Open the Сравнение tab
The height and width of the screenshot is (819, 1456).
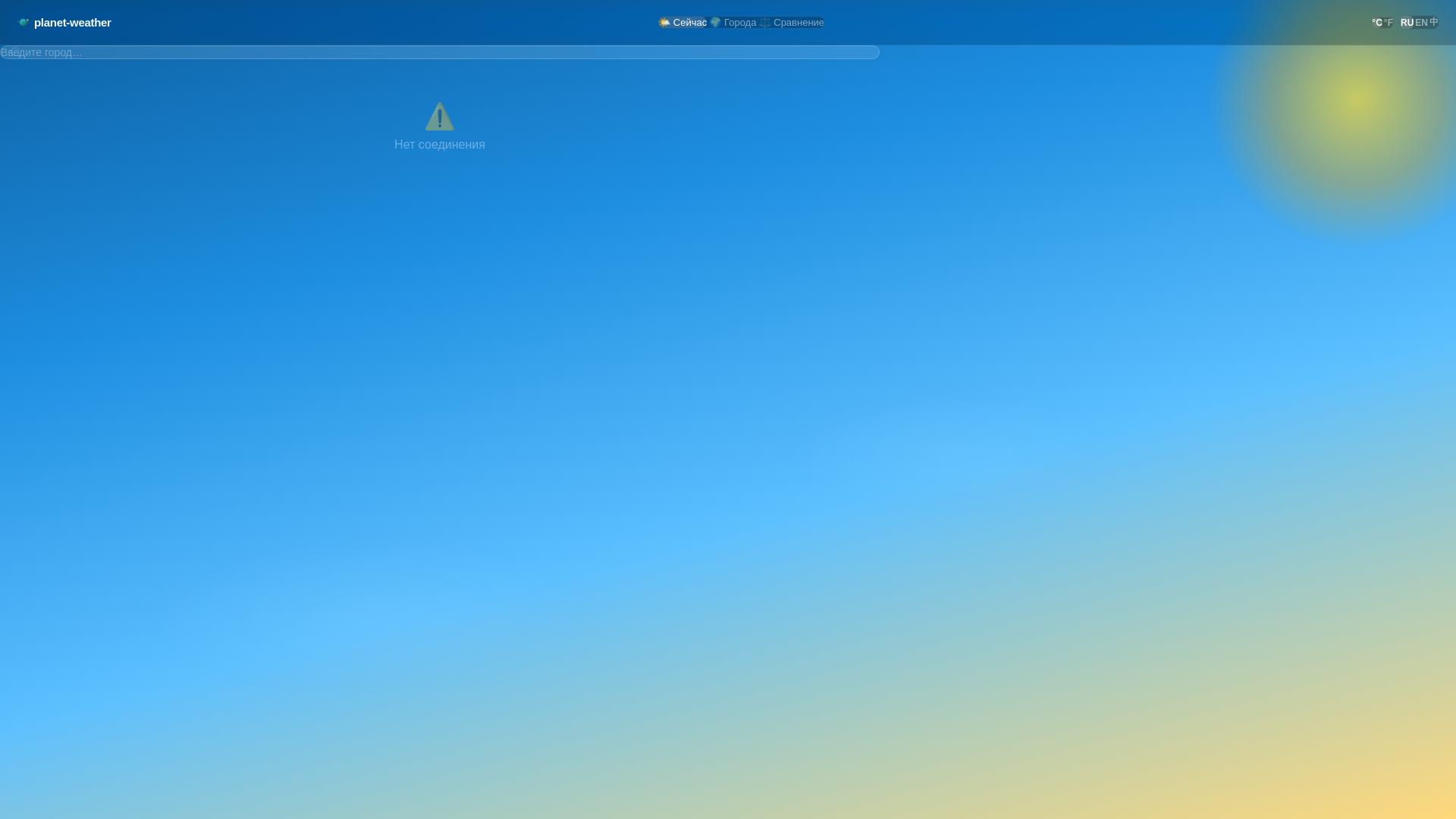tap(791, 23)
